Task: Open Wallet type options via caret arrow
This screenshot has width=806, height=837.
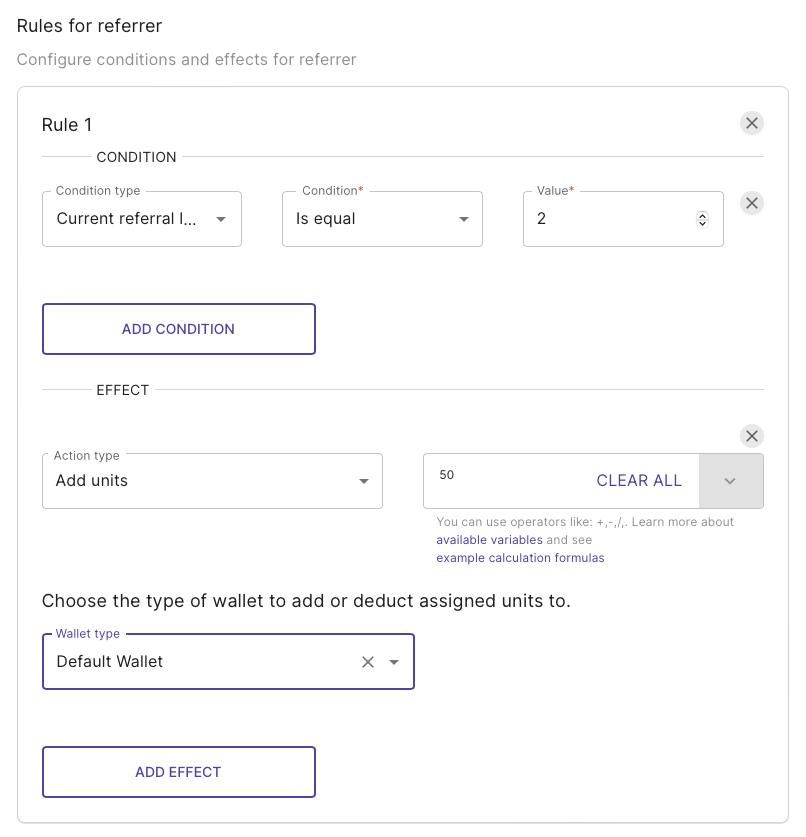Action: click(394, 662)
